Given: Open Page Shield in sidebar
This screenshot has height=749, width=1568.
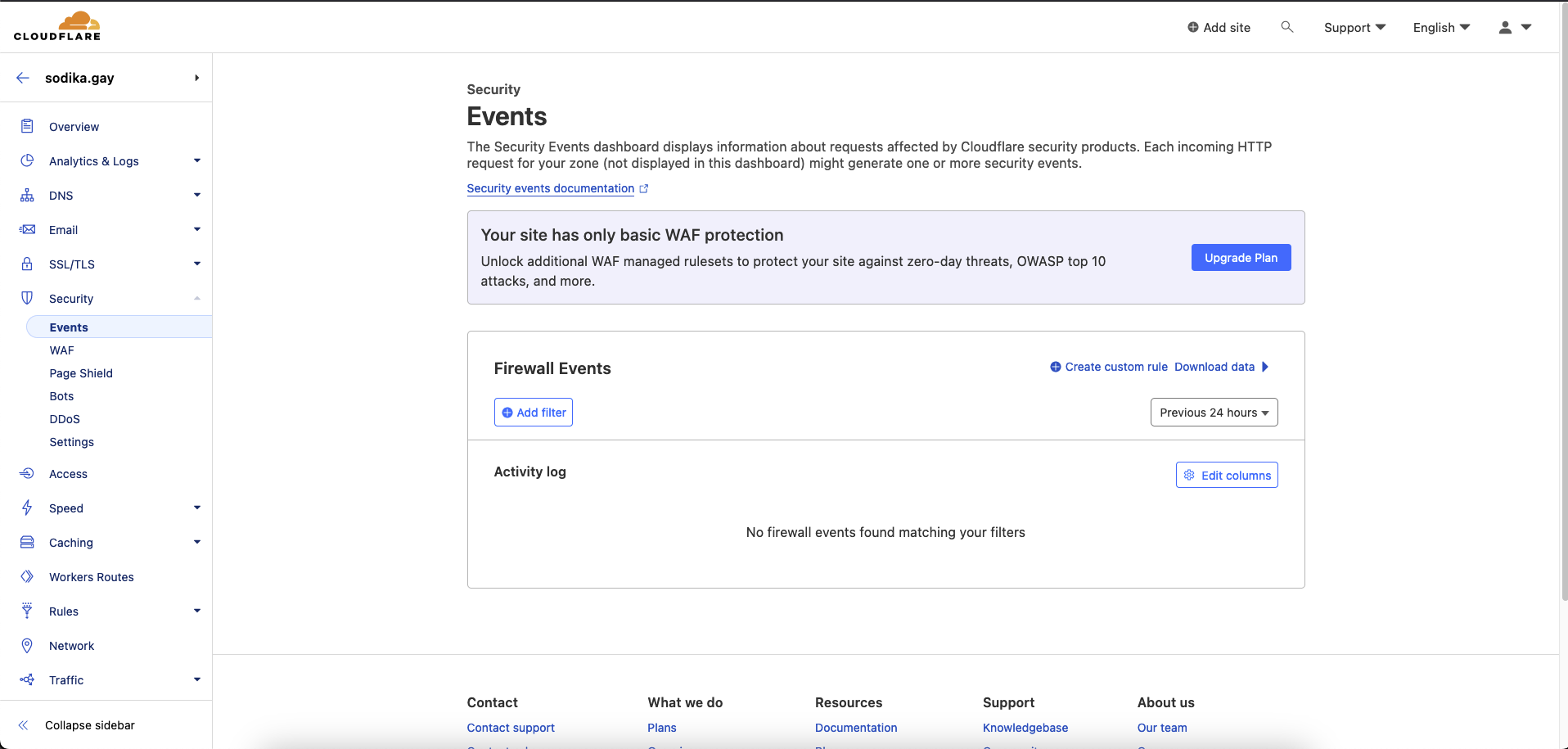Looking at the screenshot, I should click(81, 373).
